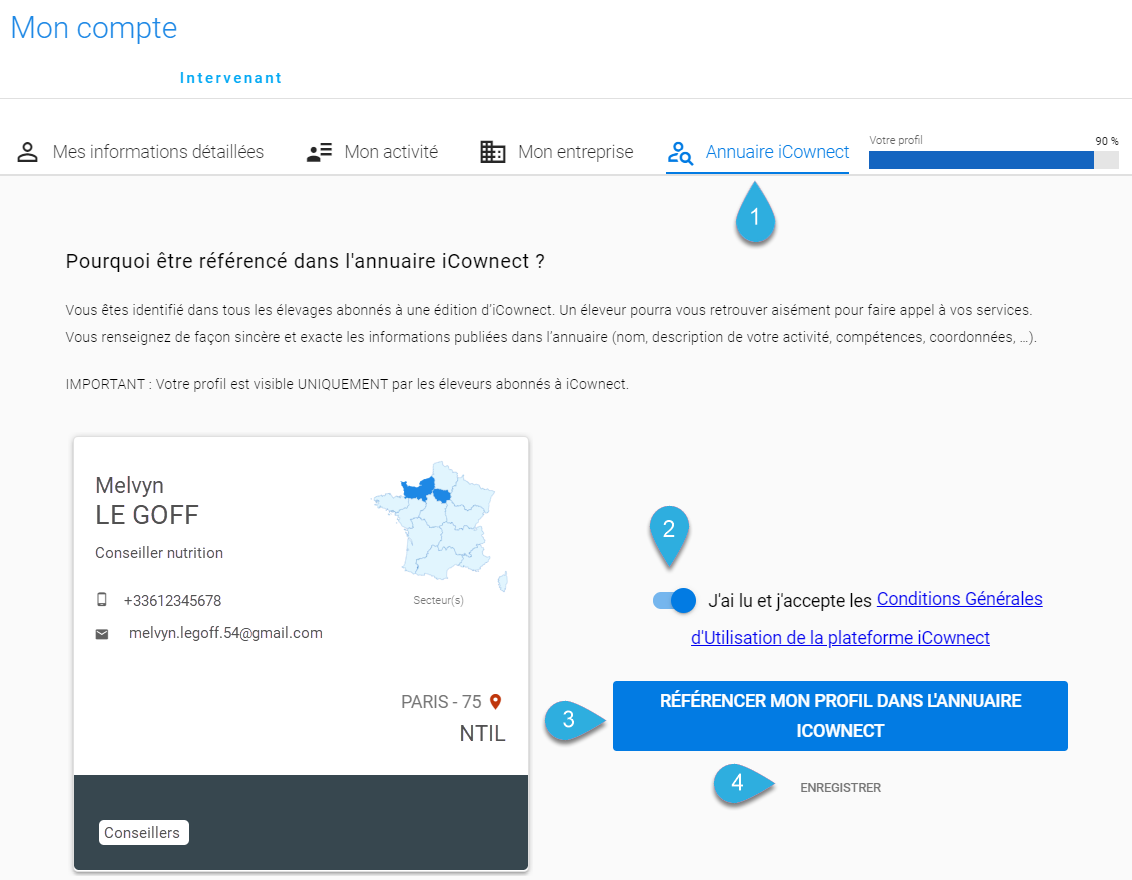Click the building icon beside Mon entreprise
The image size is (1132, 880).
[x=493, y=152]
